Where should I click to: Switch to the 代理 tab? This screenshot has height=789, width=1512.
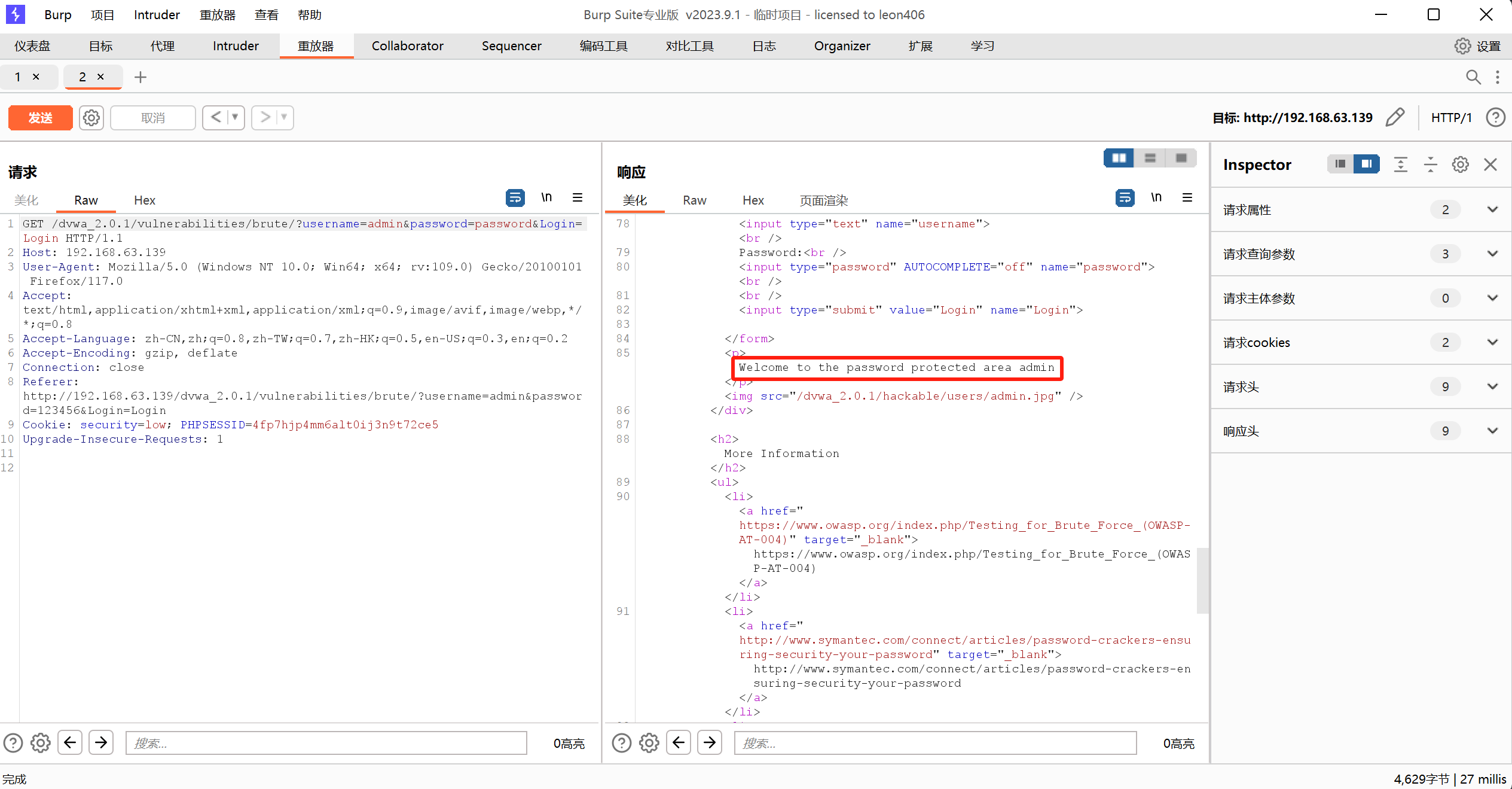coord(162,46)
